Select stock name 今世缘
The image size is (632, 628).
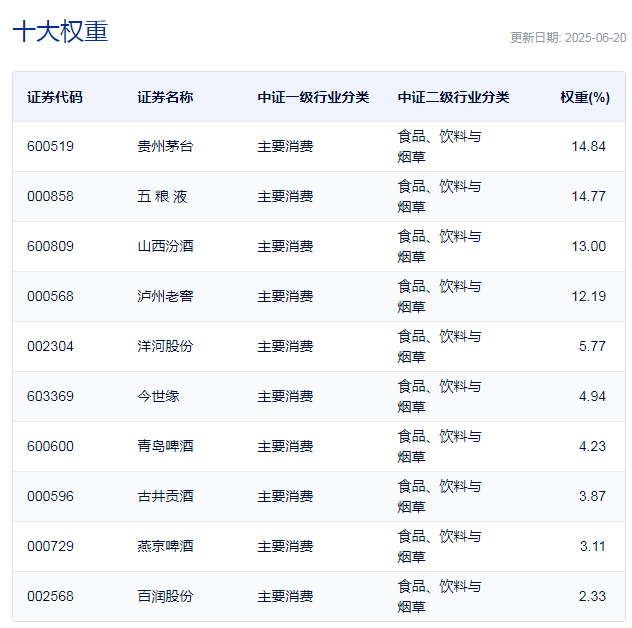(158, 396)
